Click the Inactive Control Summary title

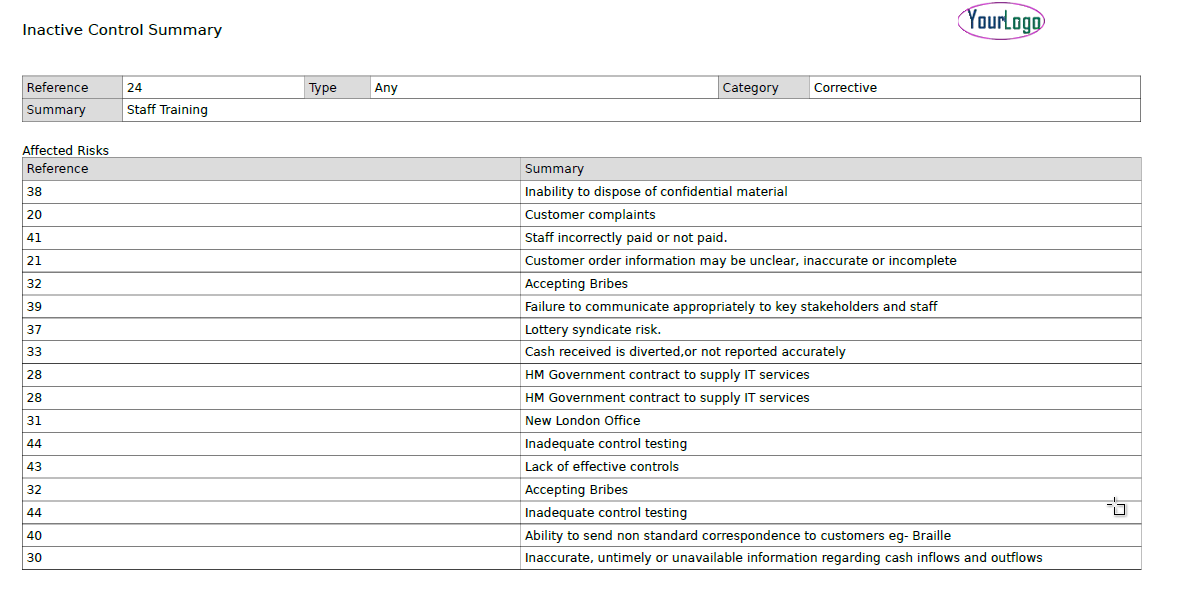coord(122,30)
